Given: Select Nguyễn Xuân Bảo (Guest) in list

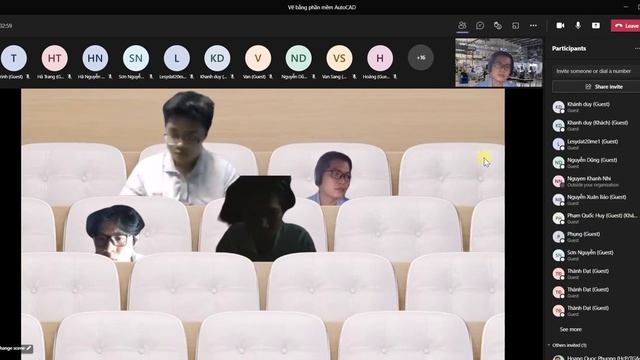Looking at the screenshot, I should tap(595, 200).
